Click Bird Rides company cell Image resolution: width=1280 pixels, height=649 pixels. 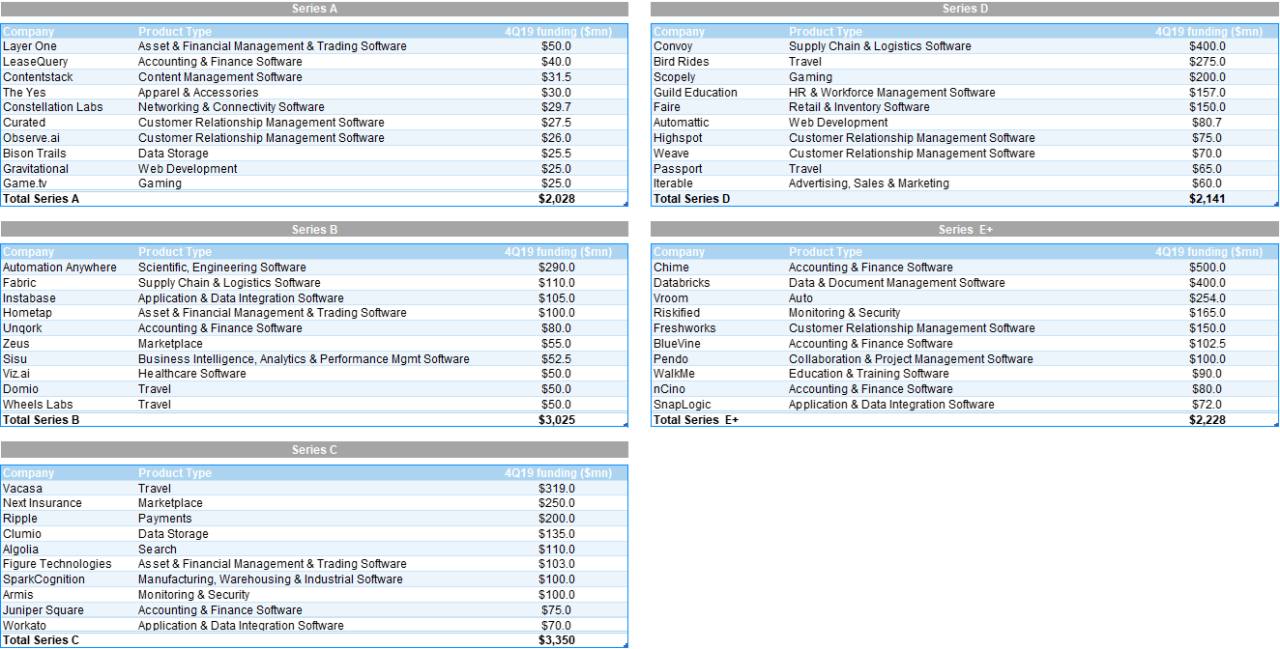[681, 62]
